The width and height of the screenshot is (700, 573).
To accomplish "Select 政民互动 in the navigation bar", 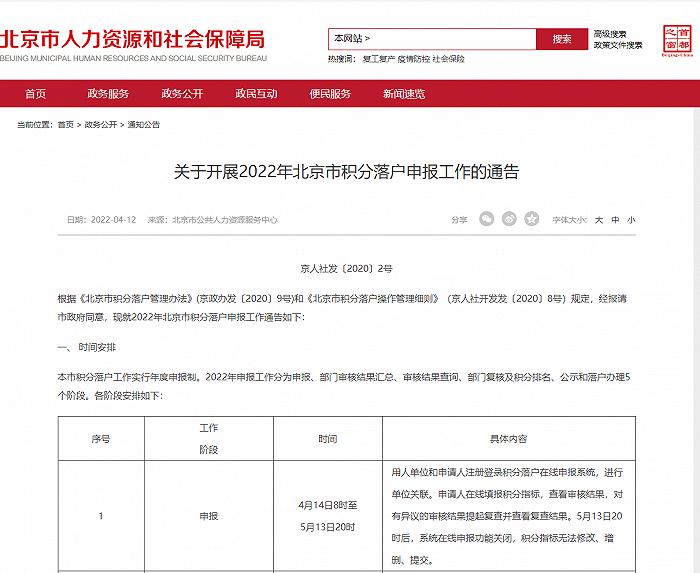I will [256, 94].
